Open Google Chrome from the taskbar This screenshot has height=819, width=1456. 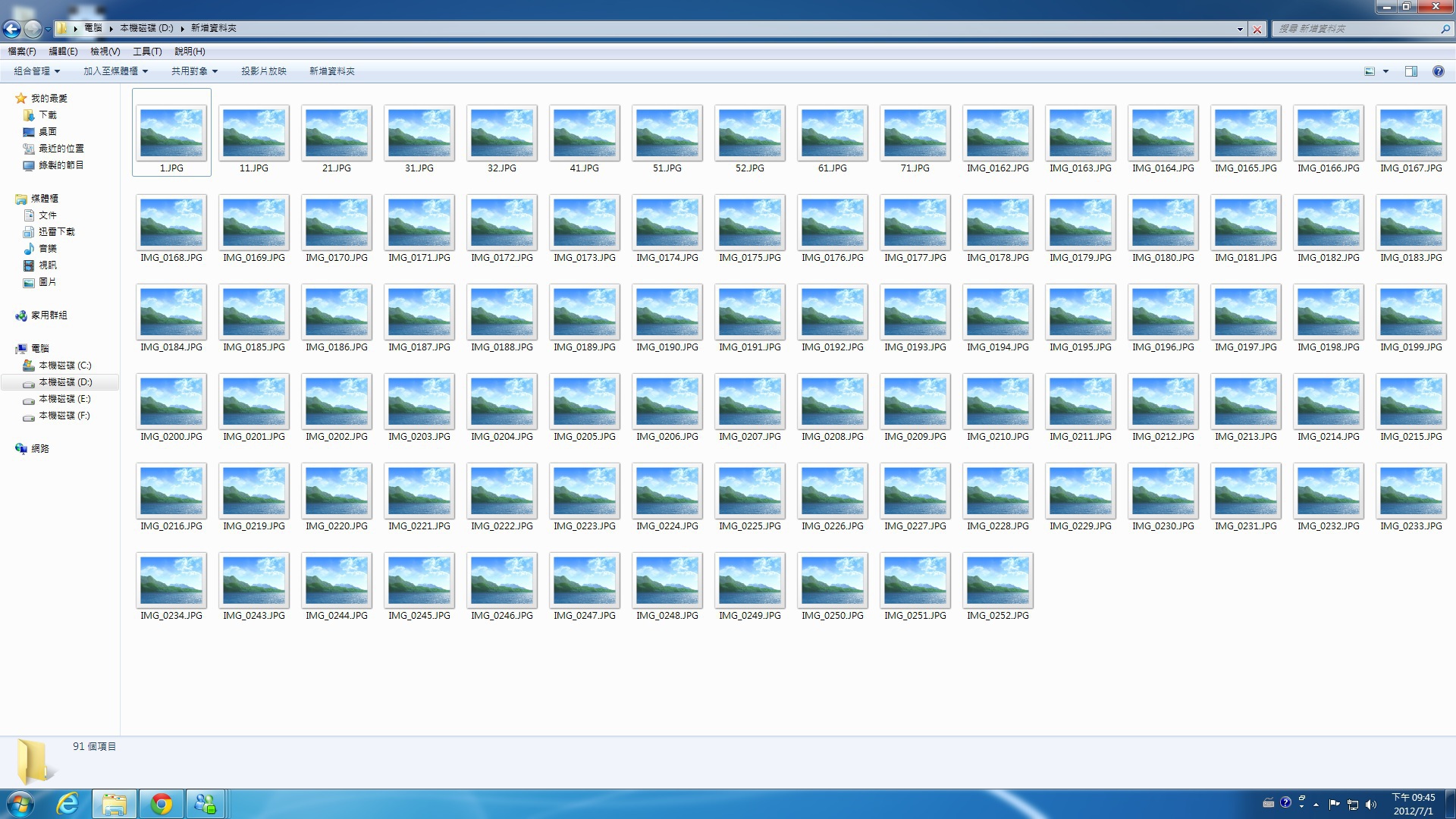pos(161,804)
